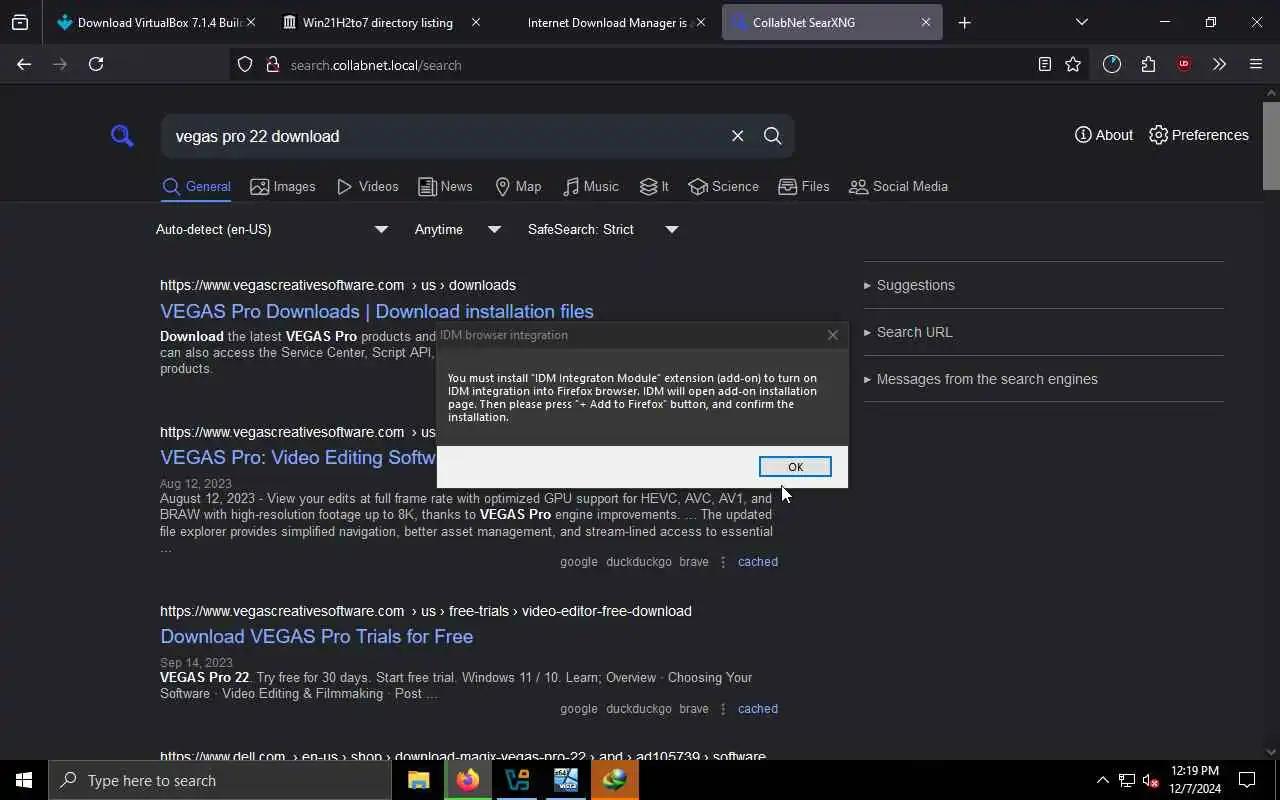List all tabs dropdown arrow
1280x800 pixels.
1081,22
